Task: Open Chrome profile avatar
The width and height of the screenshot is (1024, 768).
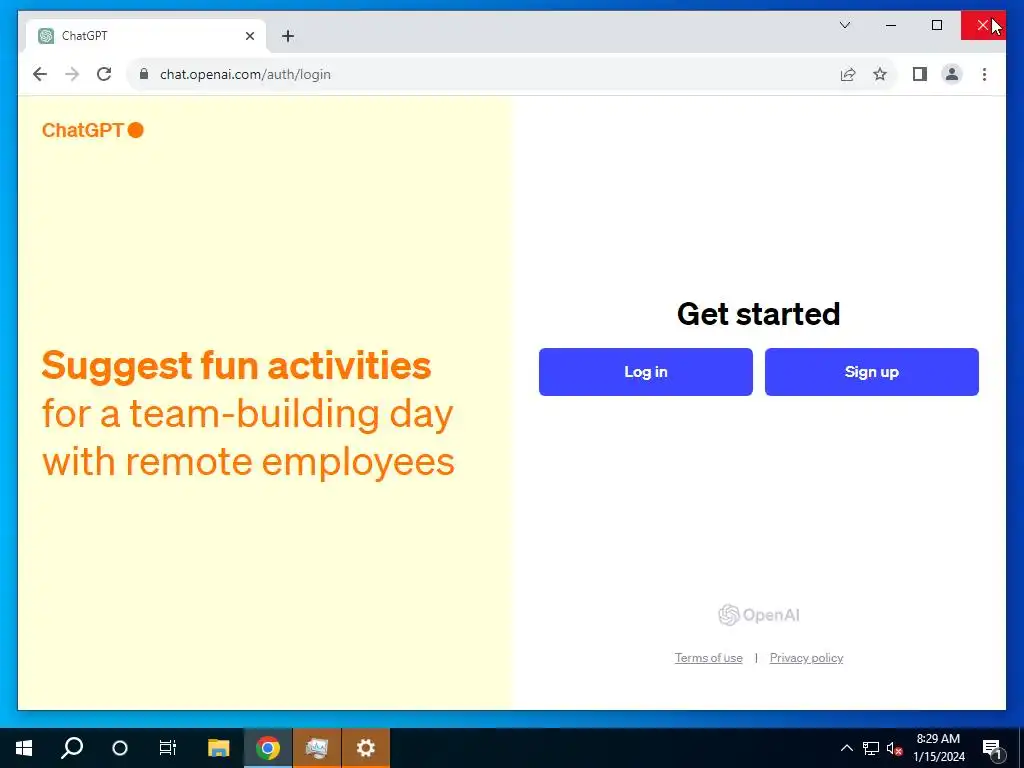Action: [952, 74]
